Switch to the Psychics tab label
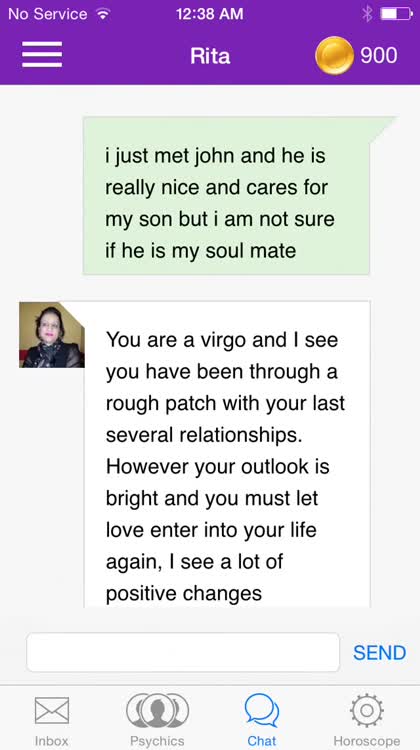The width and height of the screenshot is (420, 750). tap(157, 741)
